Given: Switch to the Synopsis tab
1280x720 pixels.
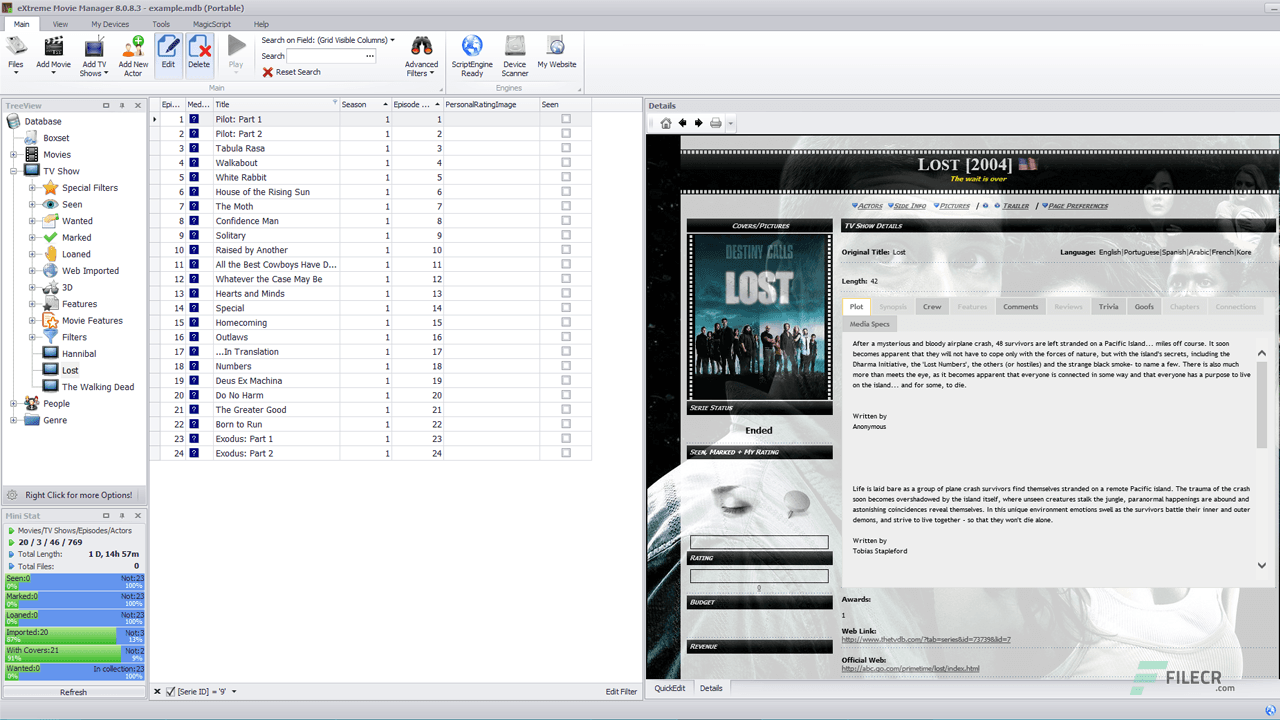Looking at the screenshot, I should [893, 306].
